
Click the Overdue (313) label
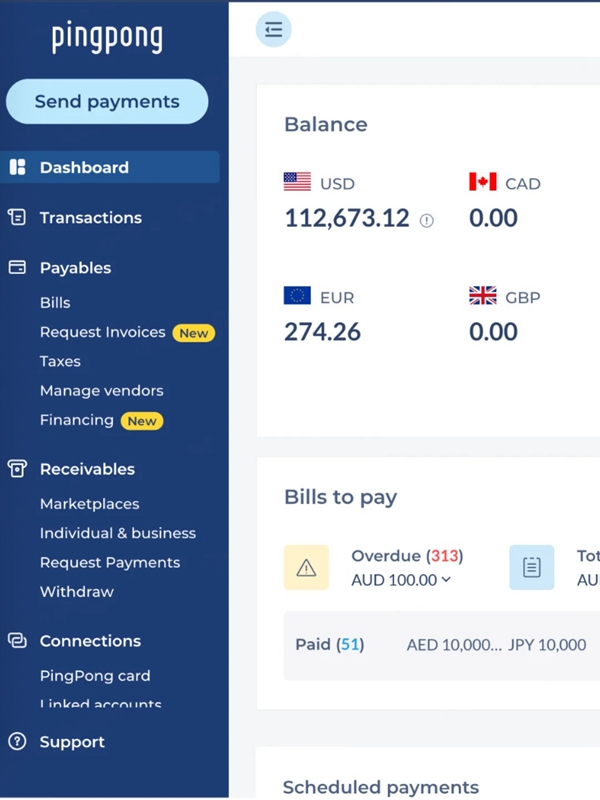point(407,556)
